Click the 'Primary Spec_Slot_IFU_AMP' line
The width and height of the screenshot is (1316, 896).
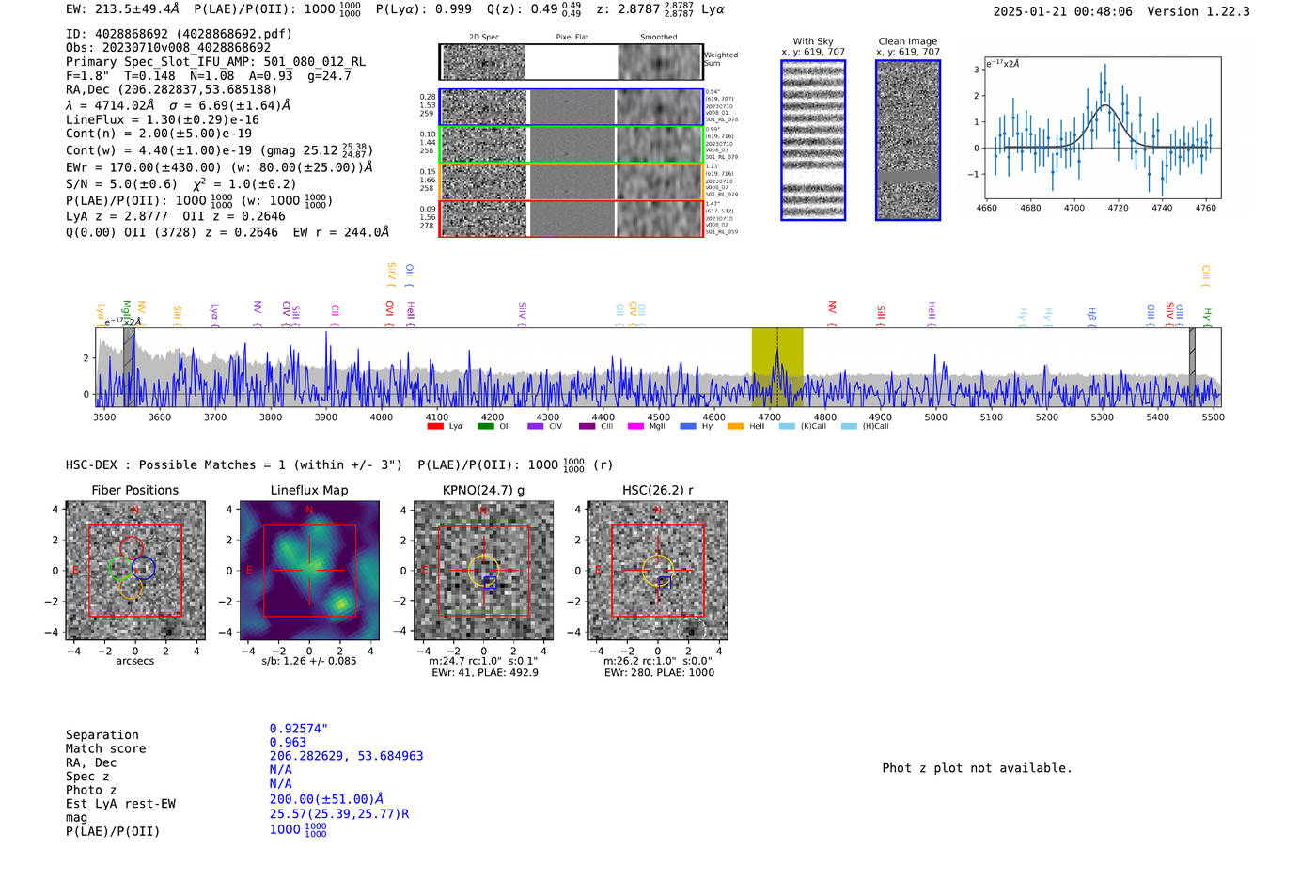216,61
